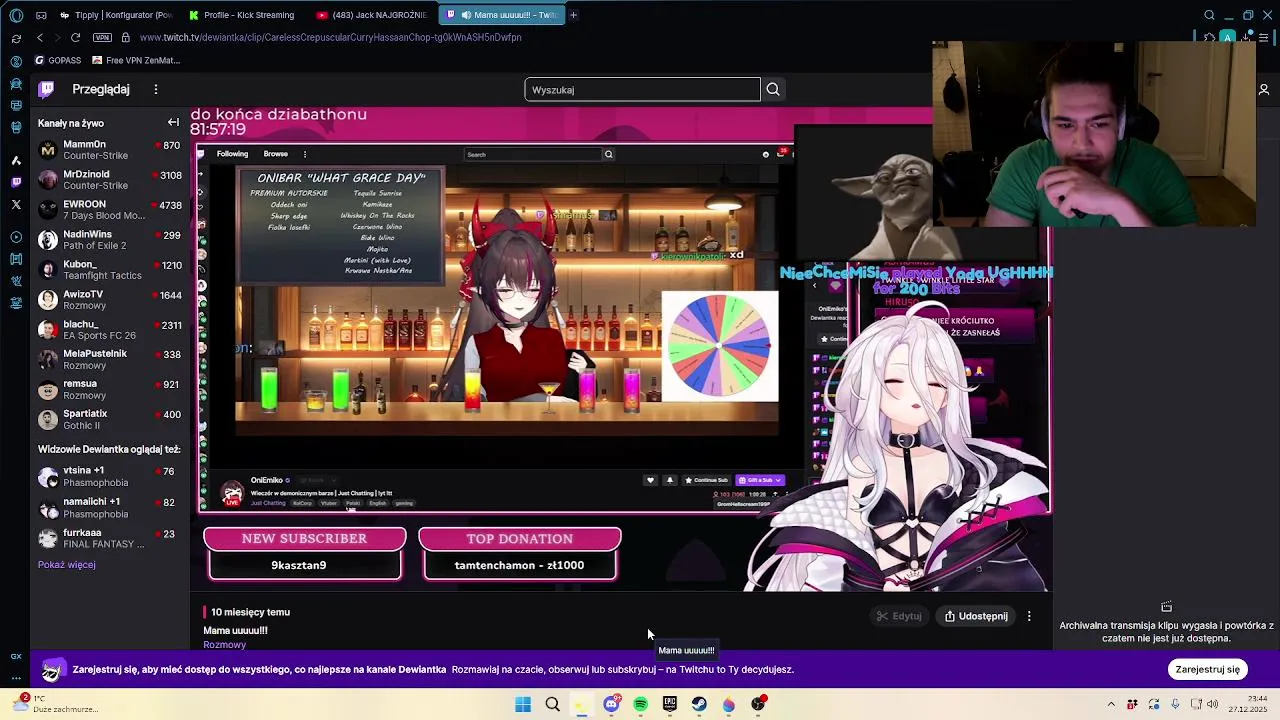Open vtsina +1 Phasmophobia channel

[x=110, y=476]
